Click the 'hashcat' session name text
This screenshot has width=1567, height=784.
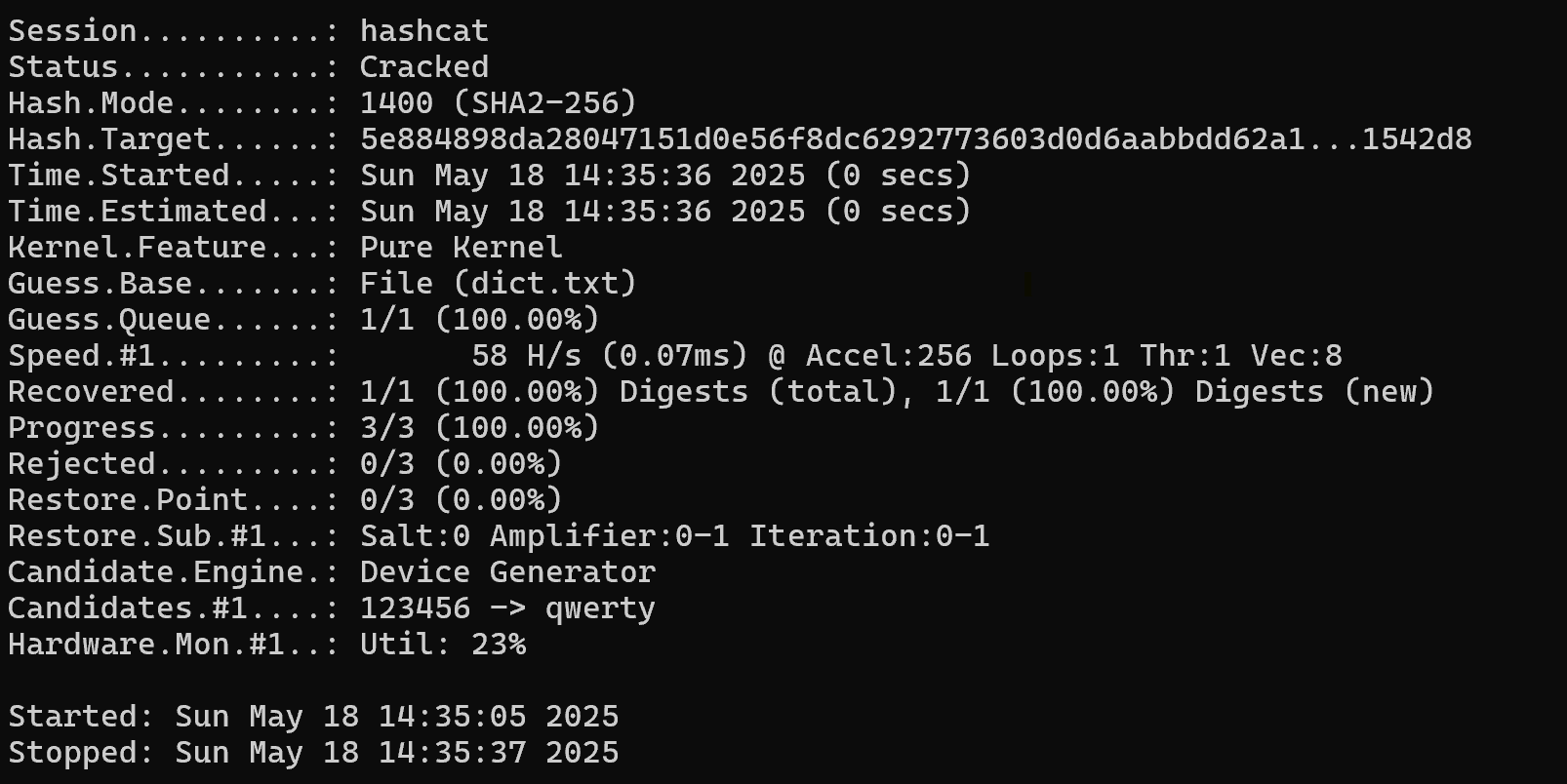point(423,32)
